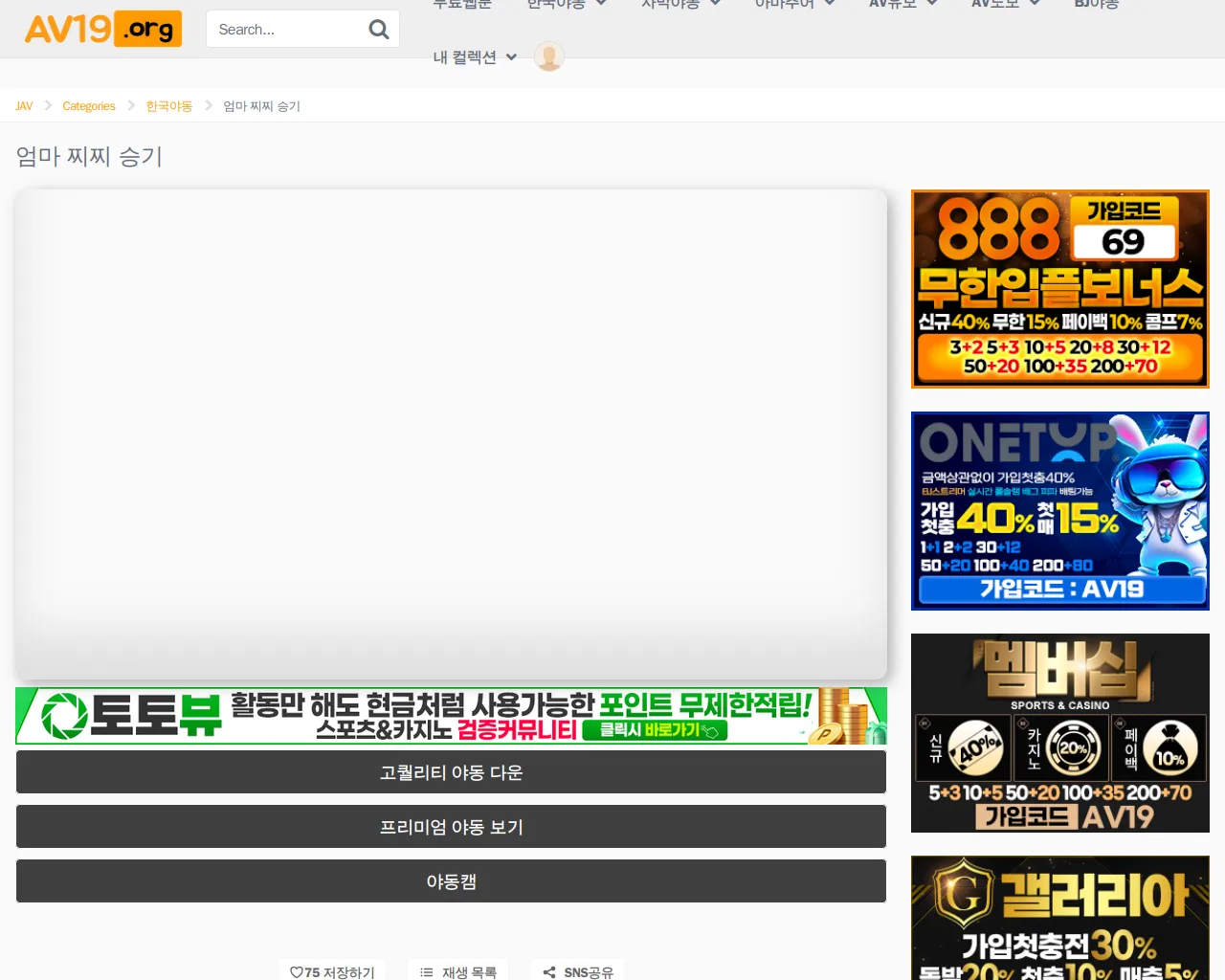Expand the AV도호 menu dropdown arrow
Viewport: 1225px width, 980px height.
[1035, 4]
